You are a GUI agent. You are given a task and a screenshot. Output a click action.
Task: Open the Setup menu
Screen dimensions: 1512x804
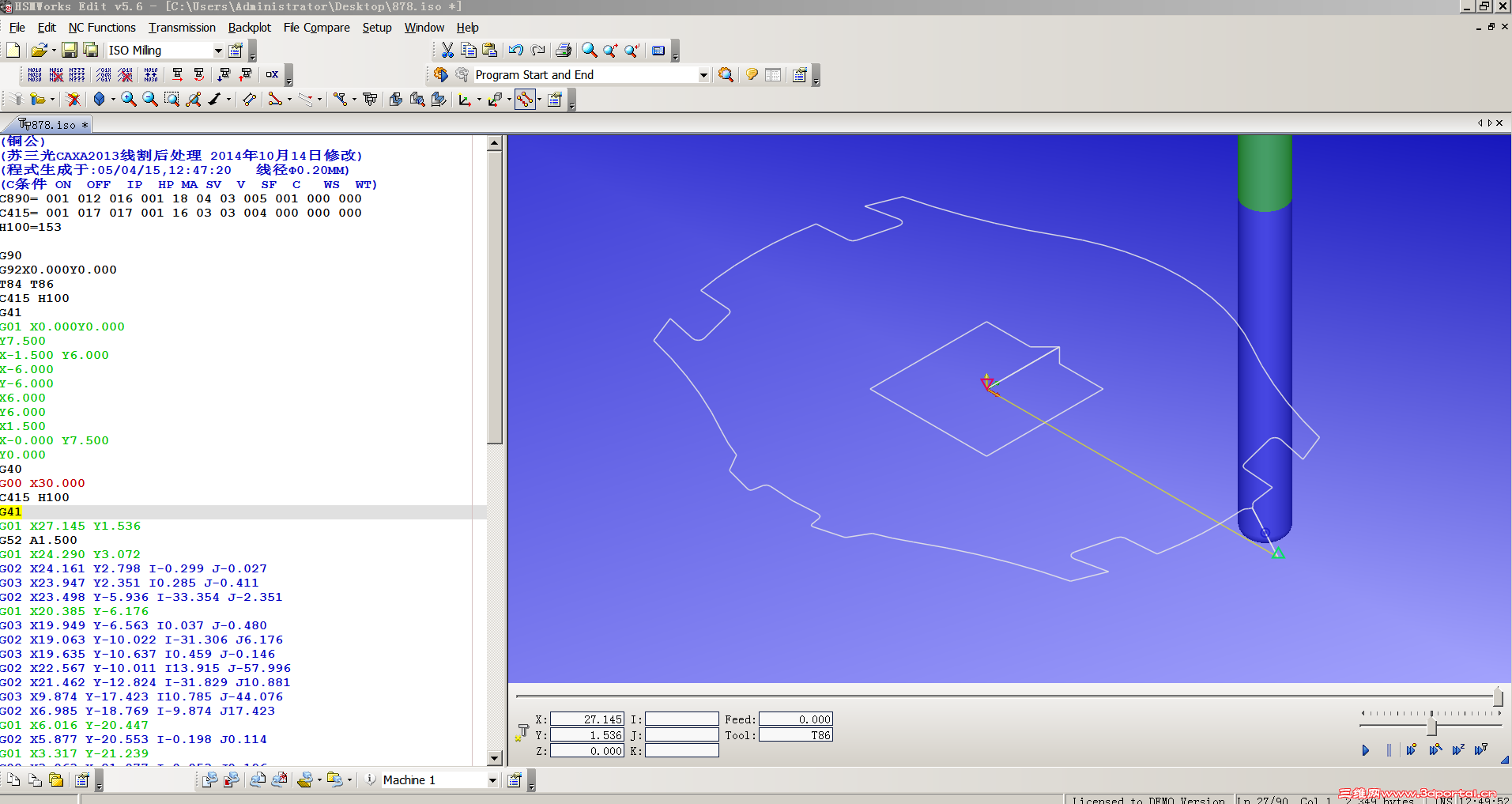pos(377,28)
